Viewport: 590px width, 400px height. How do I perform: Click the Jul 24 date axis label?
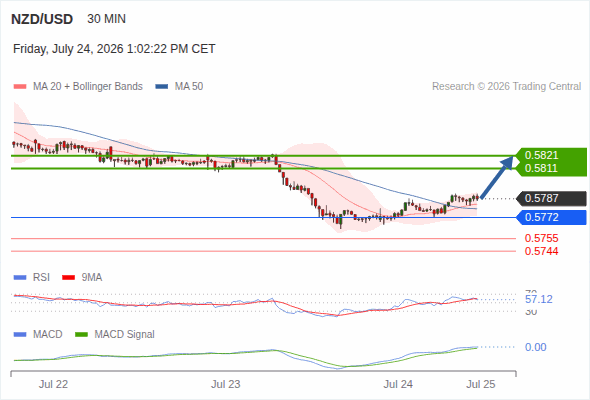(x=398, y=384)
